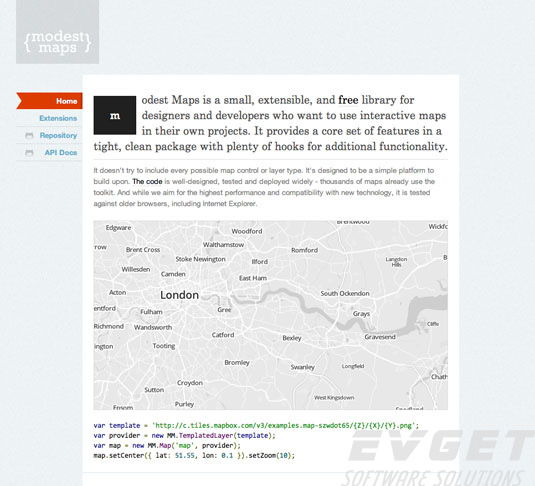
Task: Click Gravesend on the map
Action: pos(380,337)
